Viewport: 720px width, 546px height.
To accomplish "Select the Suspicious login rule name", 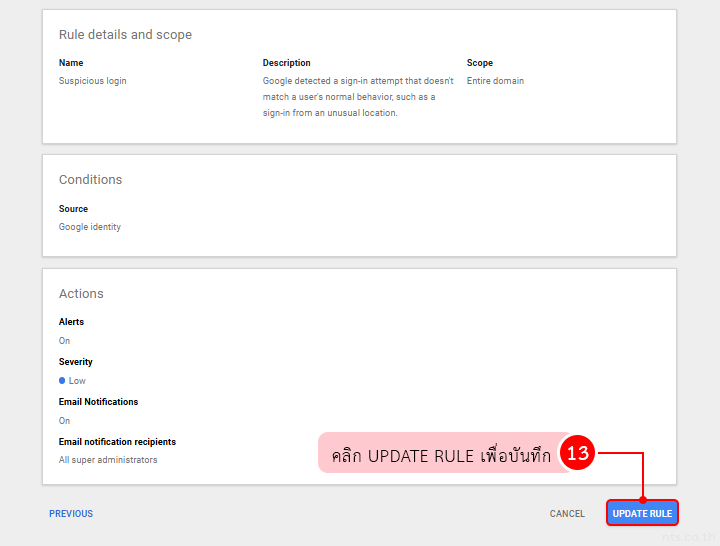I will pos(93,81).
